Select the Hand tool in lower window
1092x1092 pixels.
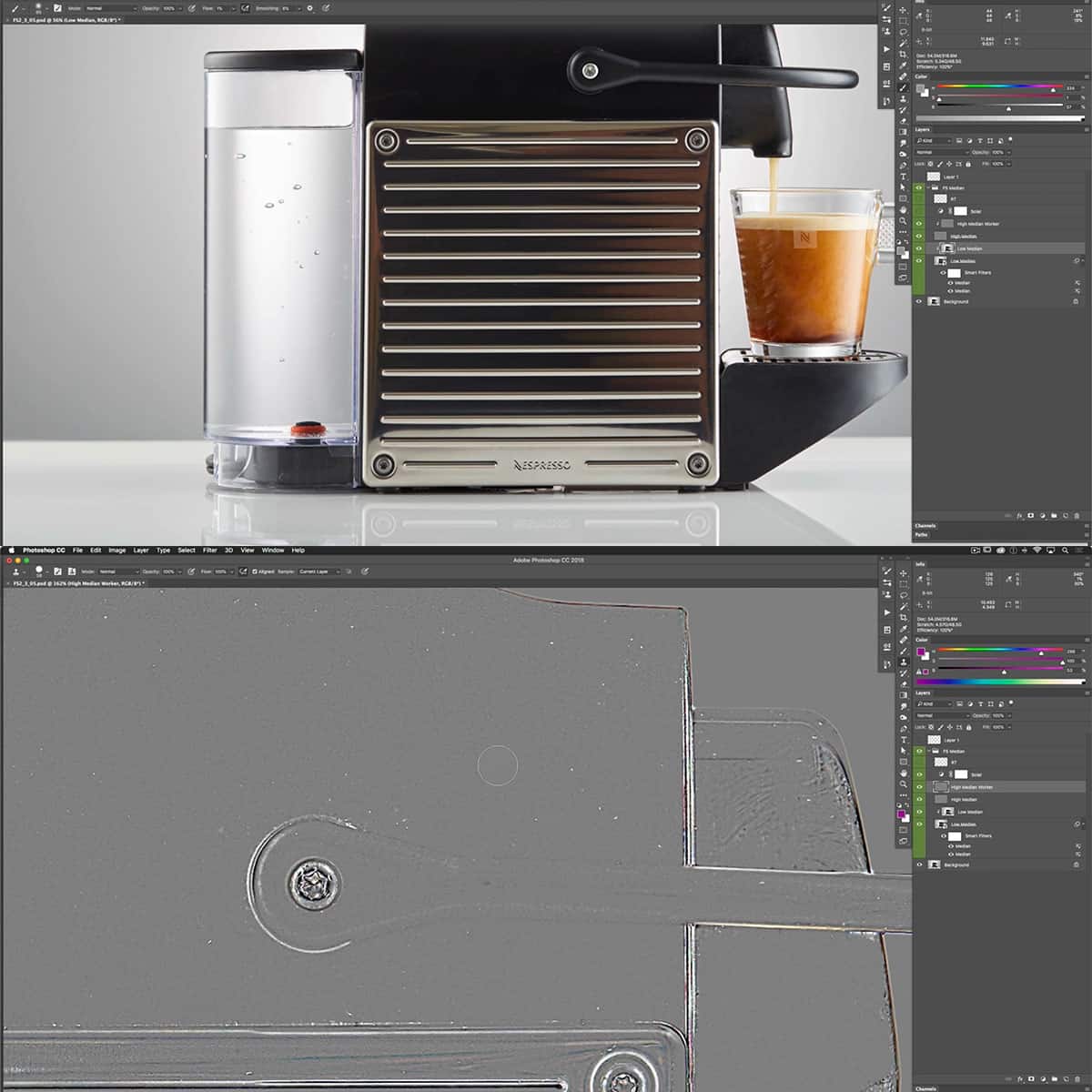tap(904, 773)
